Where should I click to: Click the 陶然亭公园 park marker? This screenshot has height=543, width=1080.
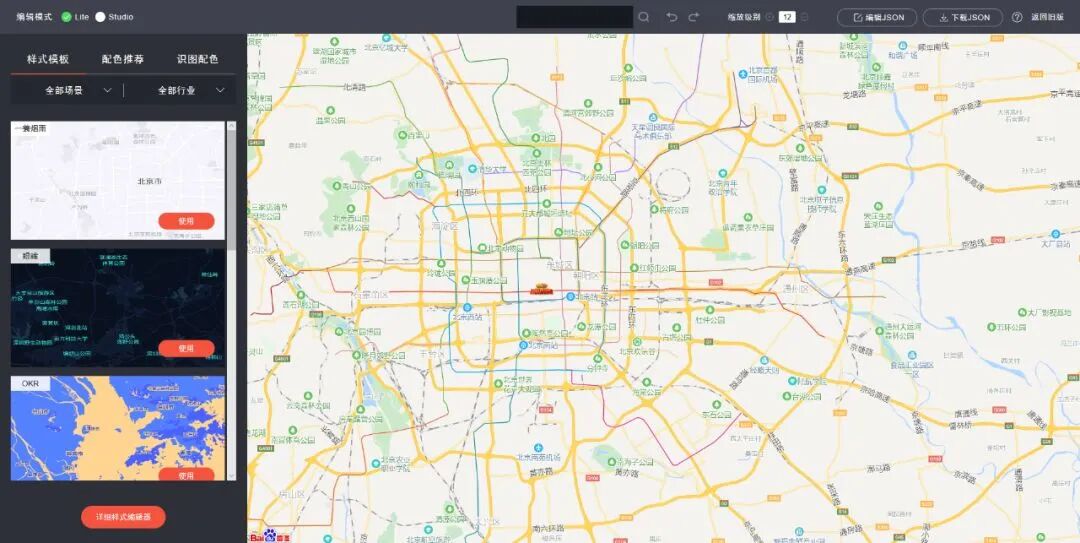point(526,333)
